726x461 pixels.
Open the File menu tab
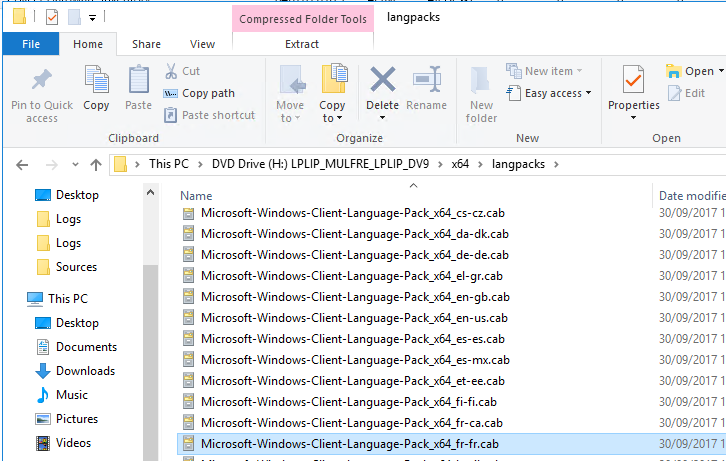click(x=31, y=44)
